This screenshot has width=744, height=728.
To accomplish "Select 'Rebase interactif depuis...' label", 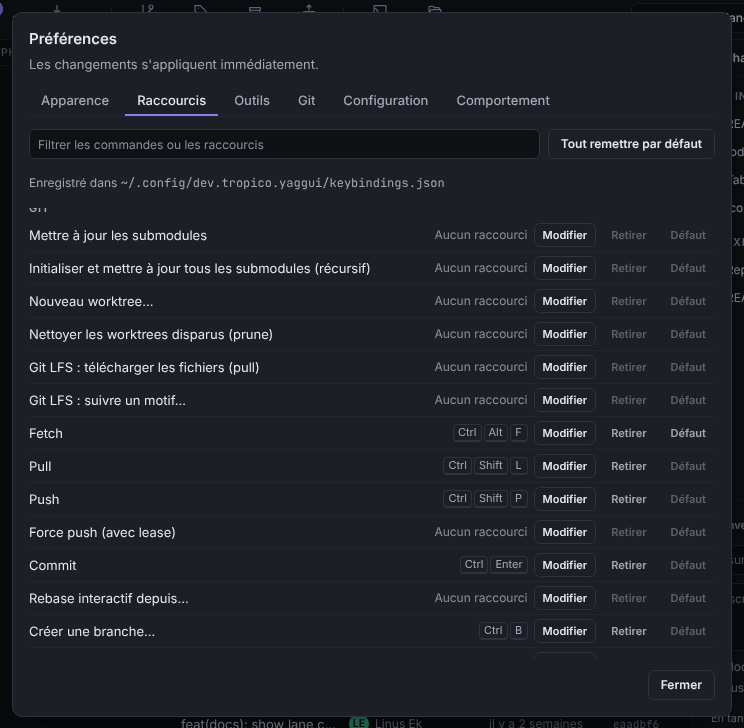I will point(109,598).
